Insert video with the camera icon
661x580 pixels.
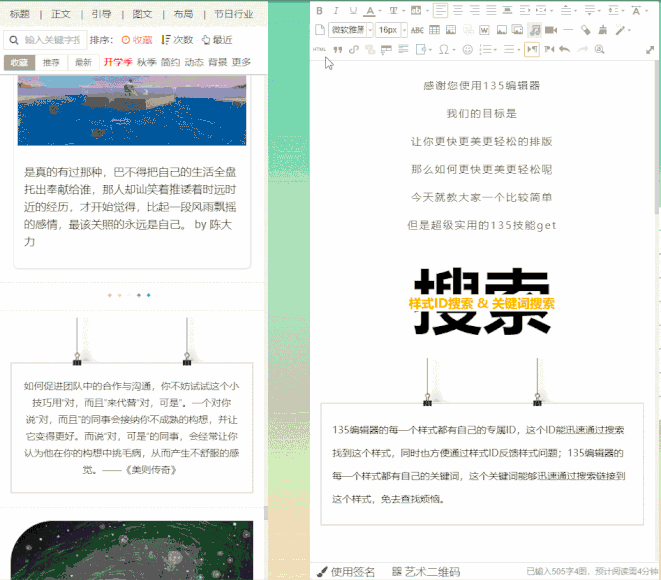coord(551,30)
